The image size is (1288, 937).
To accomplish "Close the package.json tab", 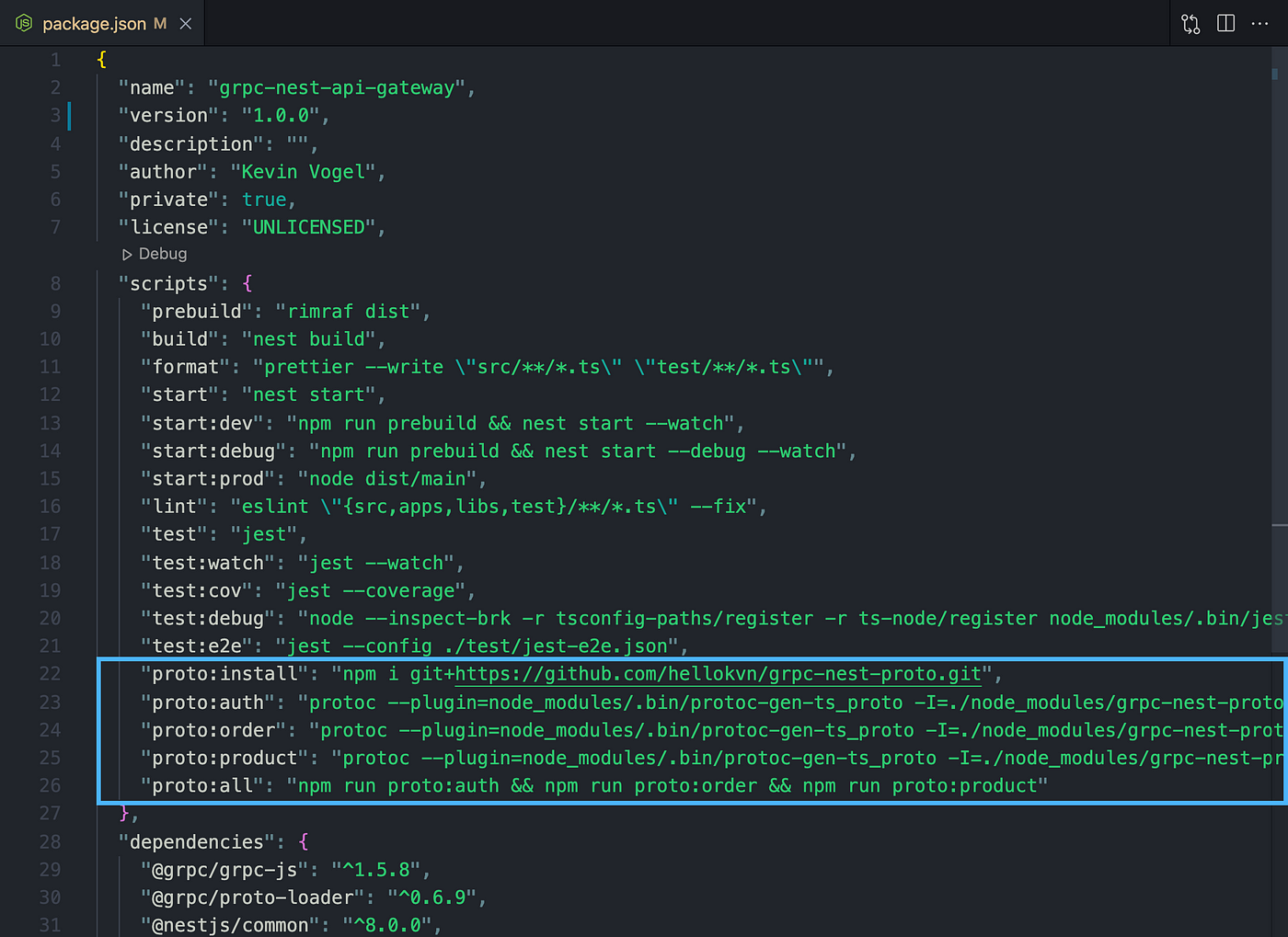I will click(186, 24).
